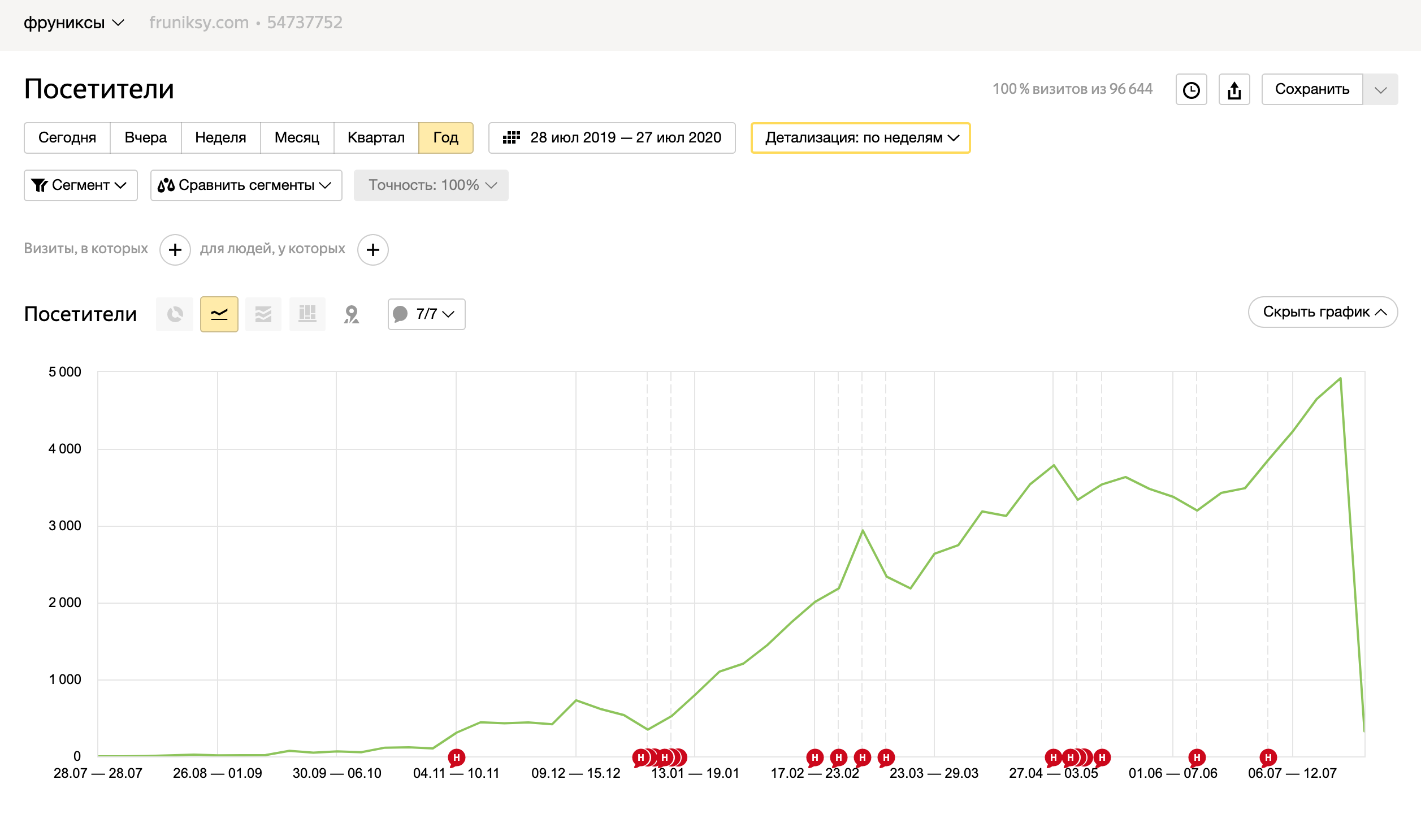This screenshot has height=840, width=1421.
Task: Add condition for 'Визиты, в которых'
Action: tap(175, 250)
